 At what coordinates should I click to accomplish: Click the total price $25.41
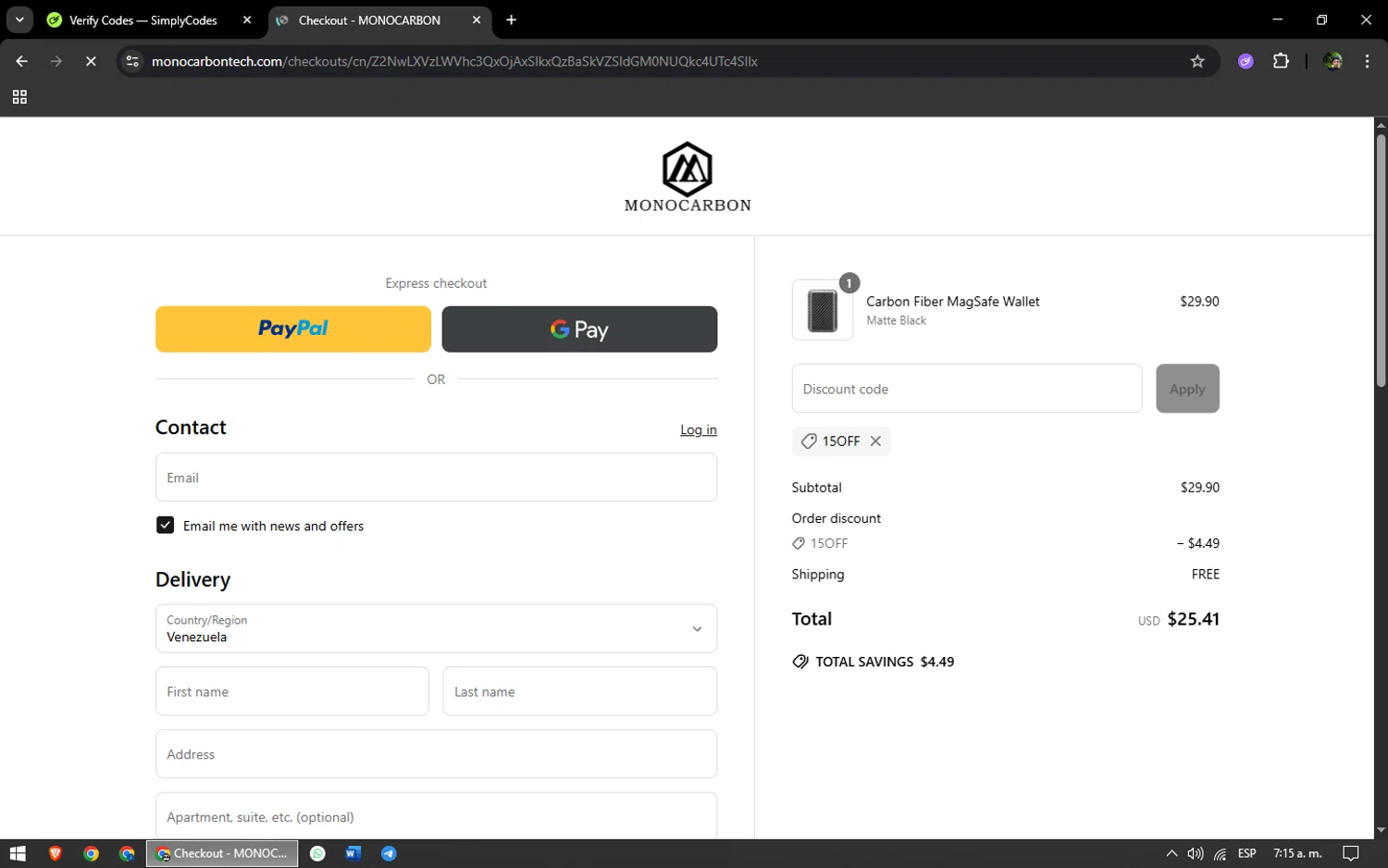(x=1193, y=619)
